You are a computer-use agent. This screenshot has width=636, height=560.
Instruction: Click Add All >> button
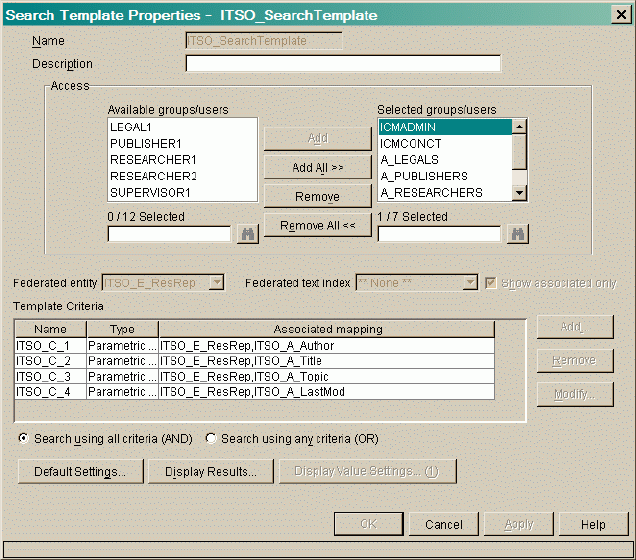tap(317, 167)
